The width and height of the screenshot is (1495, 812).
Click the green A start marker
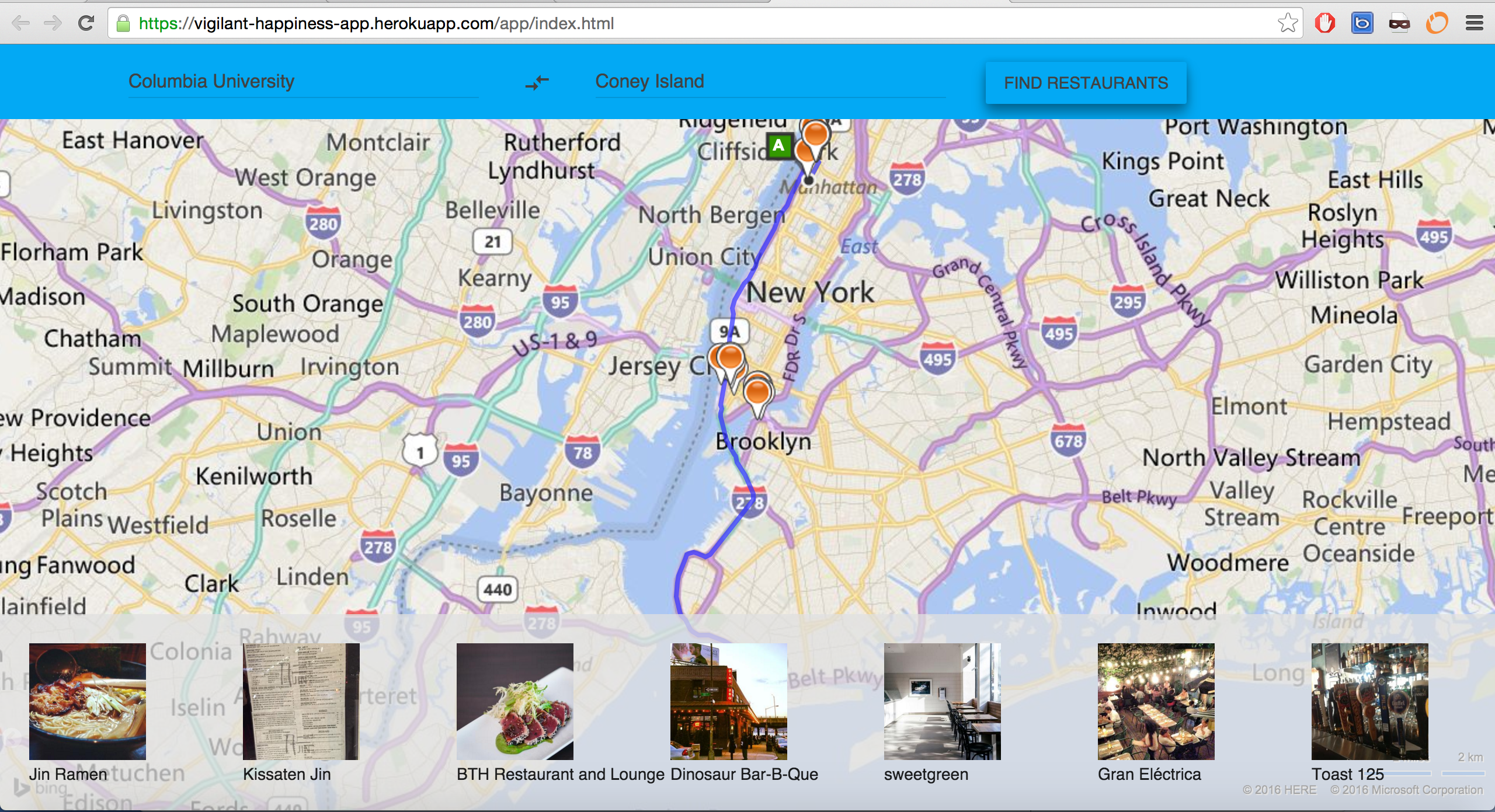pyautogui.click(x=778, y=145)
